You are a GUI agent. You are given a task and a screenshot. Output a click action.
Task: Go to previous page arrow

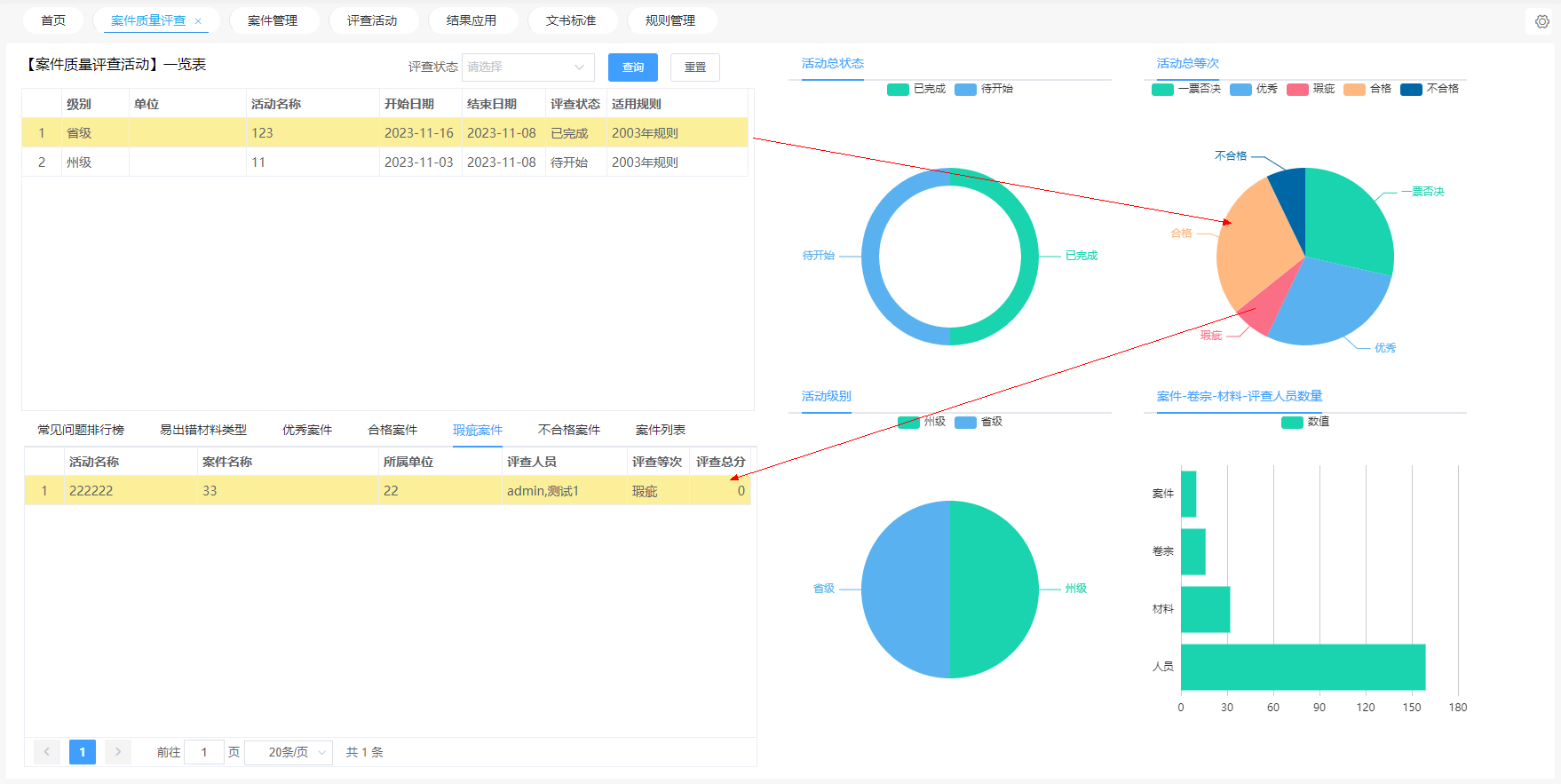pos(47,752)
